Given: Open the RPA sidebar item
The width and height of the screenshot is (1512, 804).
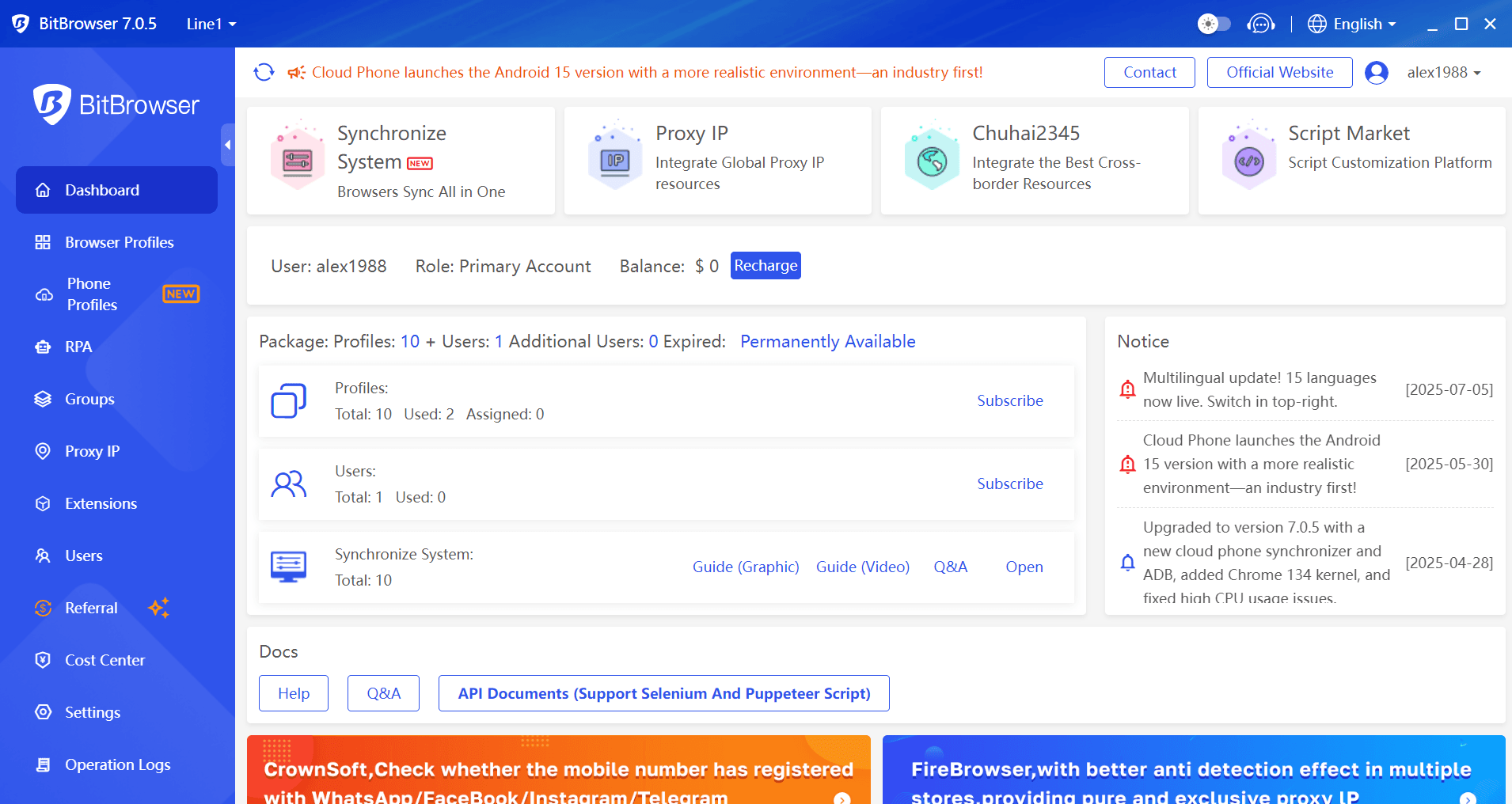Looking at the screenshot, I should pos(116,347).
